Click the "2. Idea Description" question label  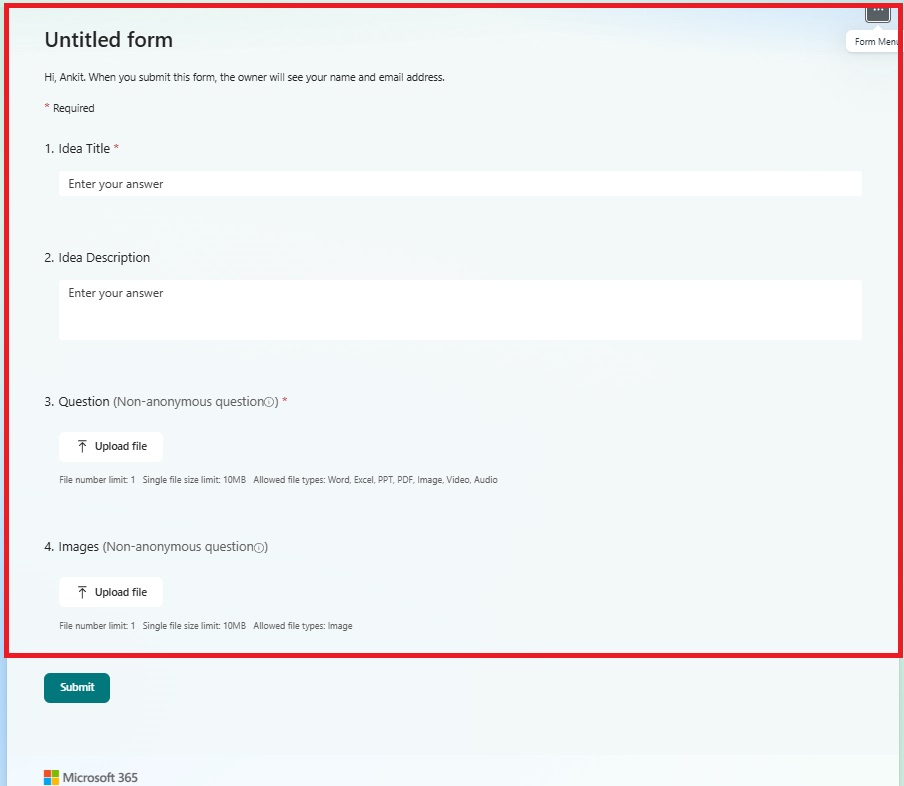(97, 257)
